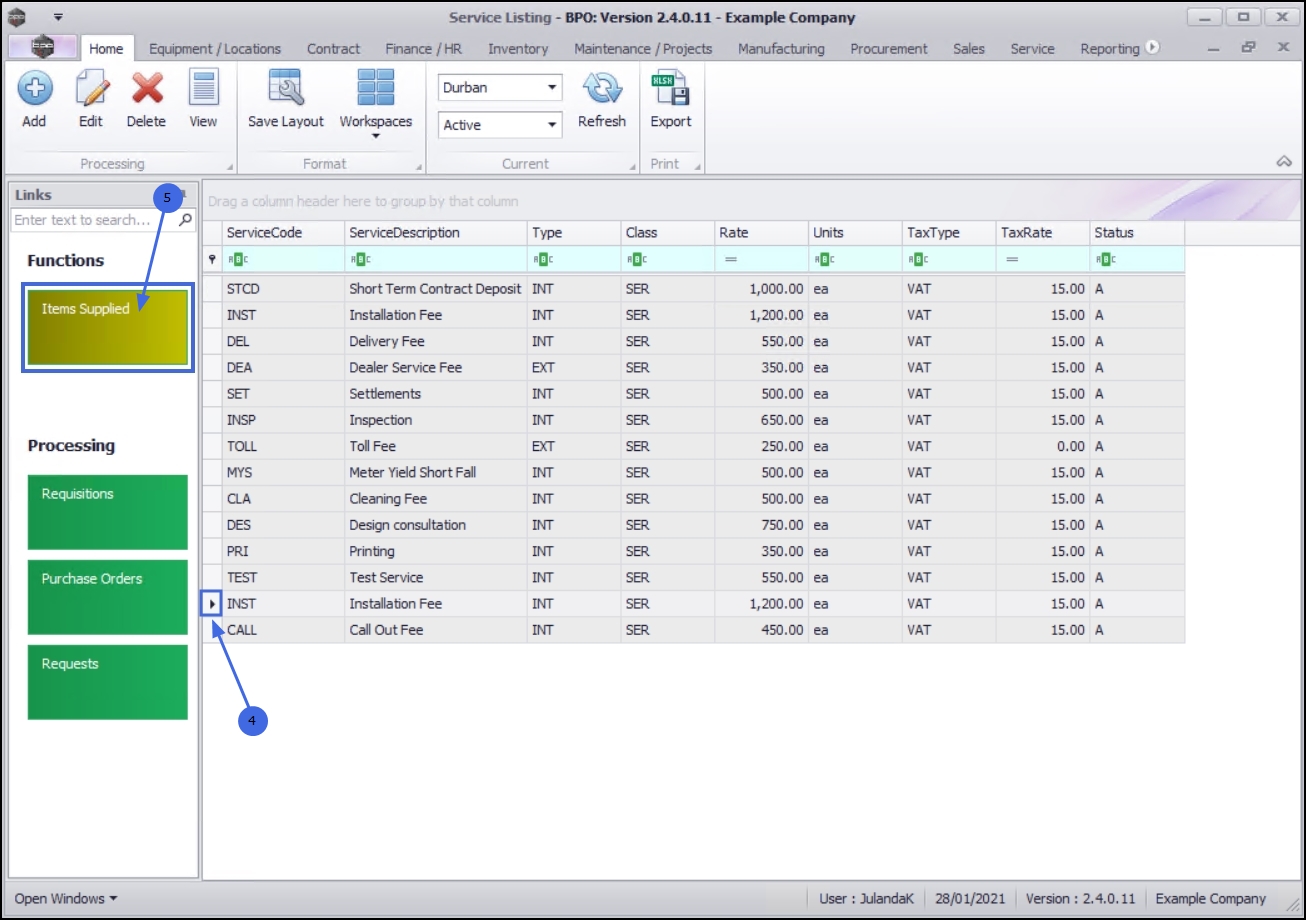Click the Requisitions tile
The height and width of the screenshot is (920, 1306).
pyautogui.click(x=108, y=512)
